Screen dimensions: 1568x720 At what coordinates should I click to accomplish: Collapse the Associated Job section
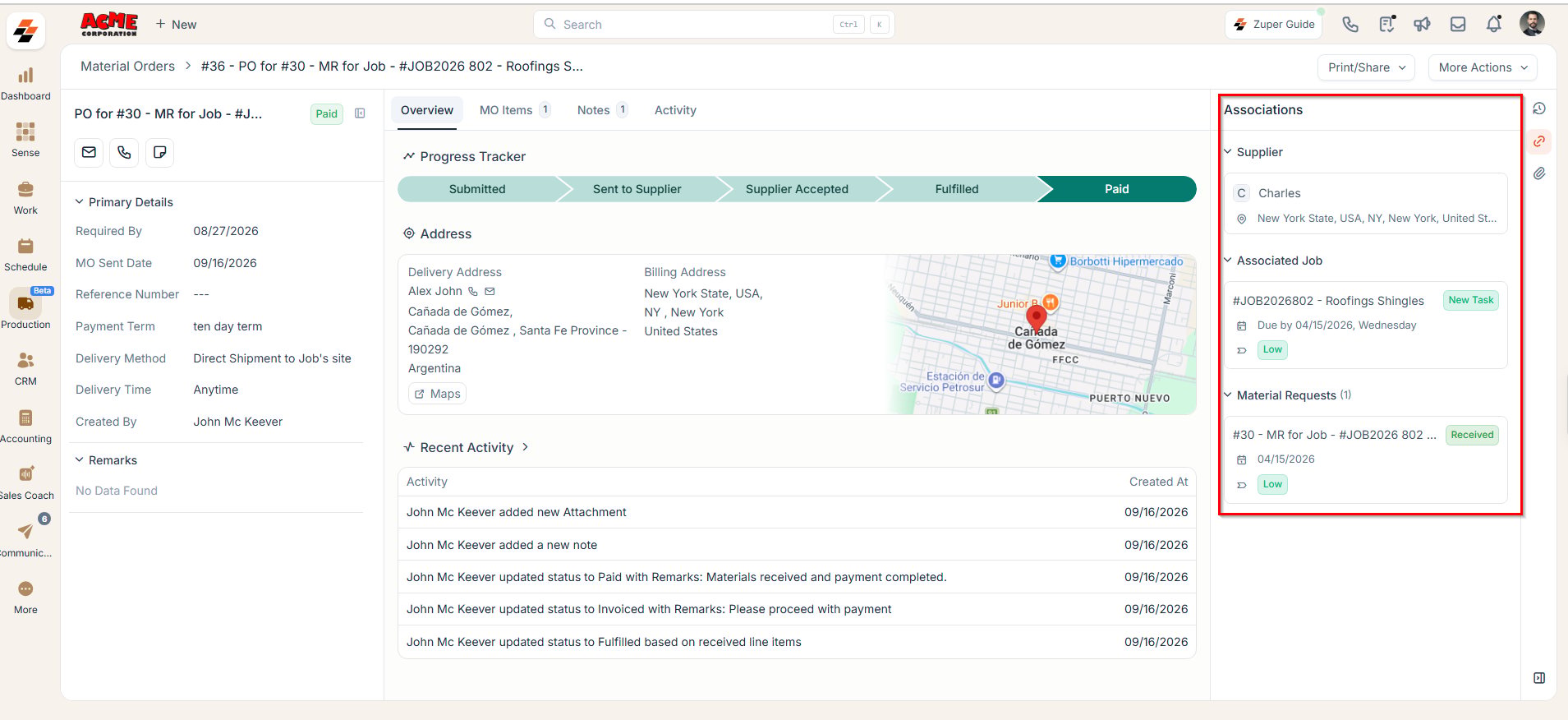click(1228, 261)
